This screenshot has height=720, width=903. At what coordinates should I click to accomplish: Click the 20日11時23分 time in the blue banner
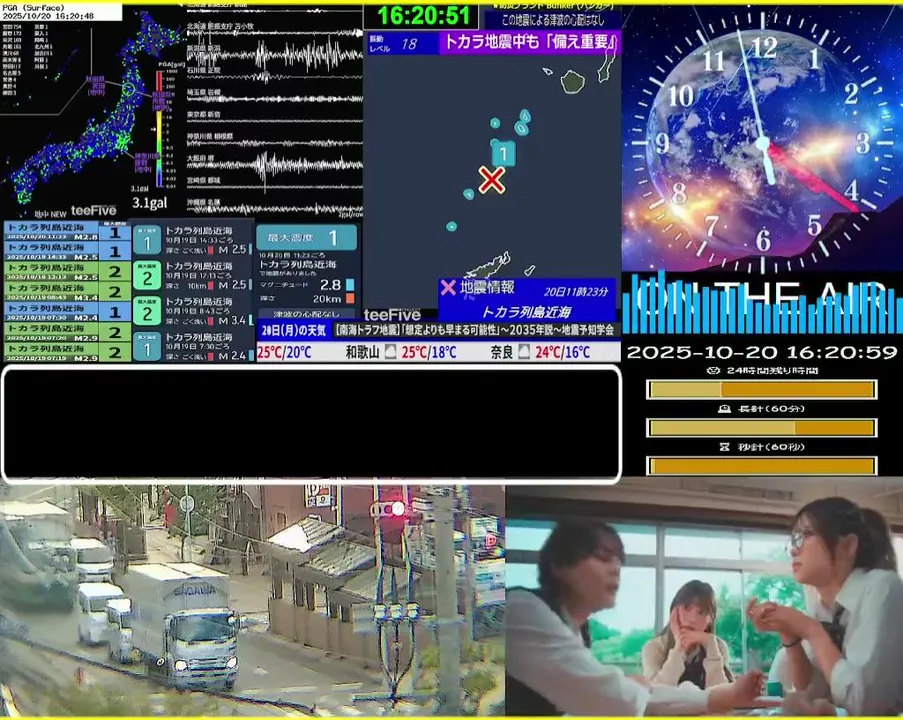click(576, 291)
